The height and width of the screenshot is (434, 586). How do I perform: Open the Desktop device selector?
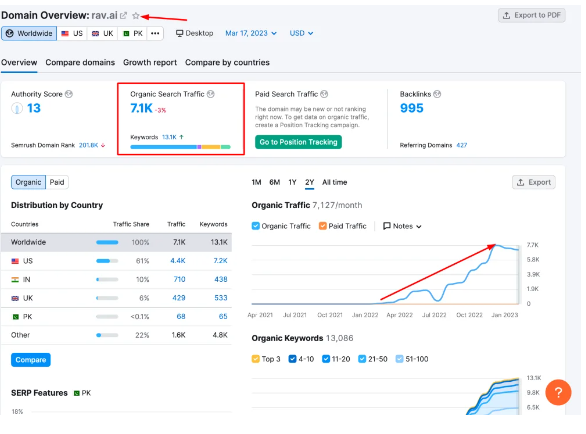[194, 33]
